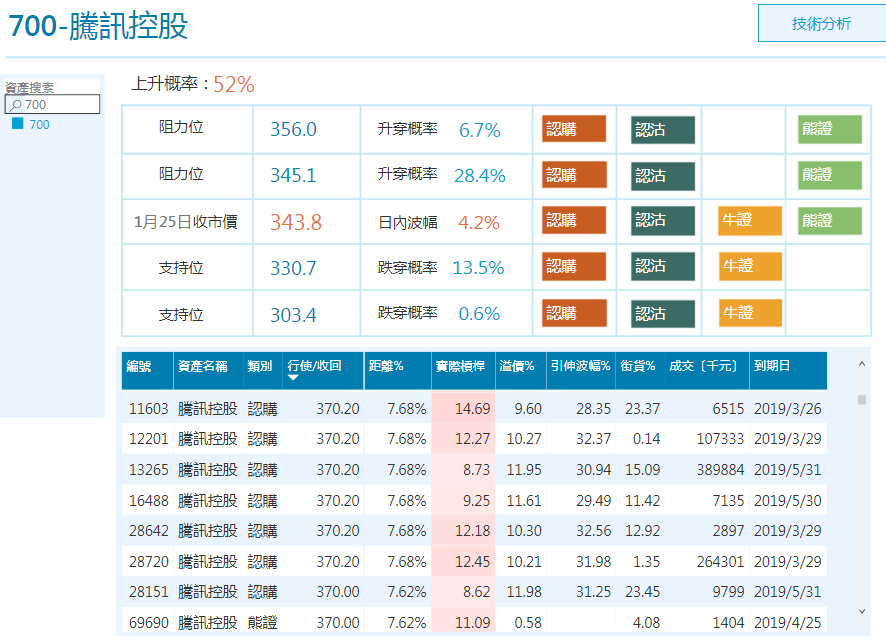
Task: Select warrant row 11603
Action: 474,408
